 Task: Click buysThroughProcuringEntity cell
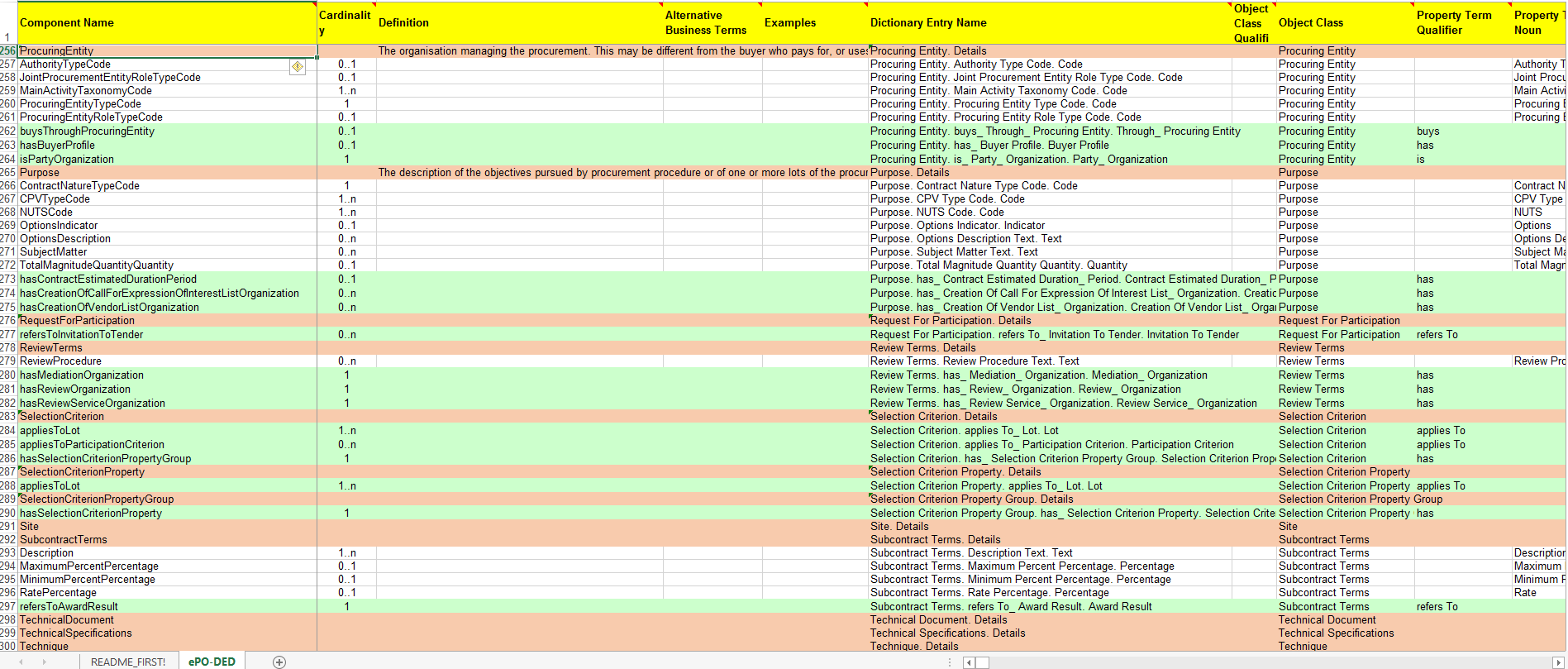[x=167, y=131]
